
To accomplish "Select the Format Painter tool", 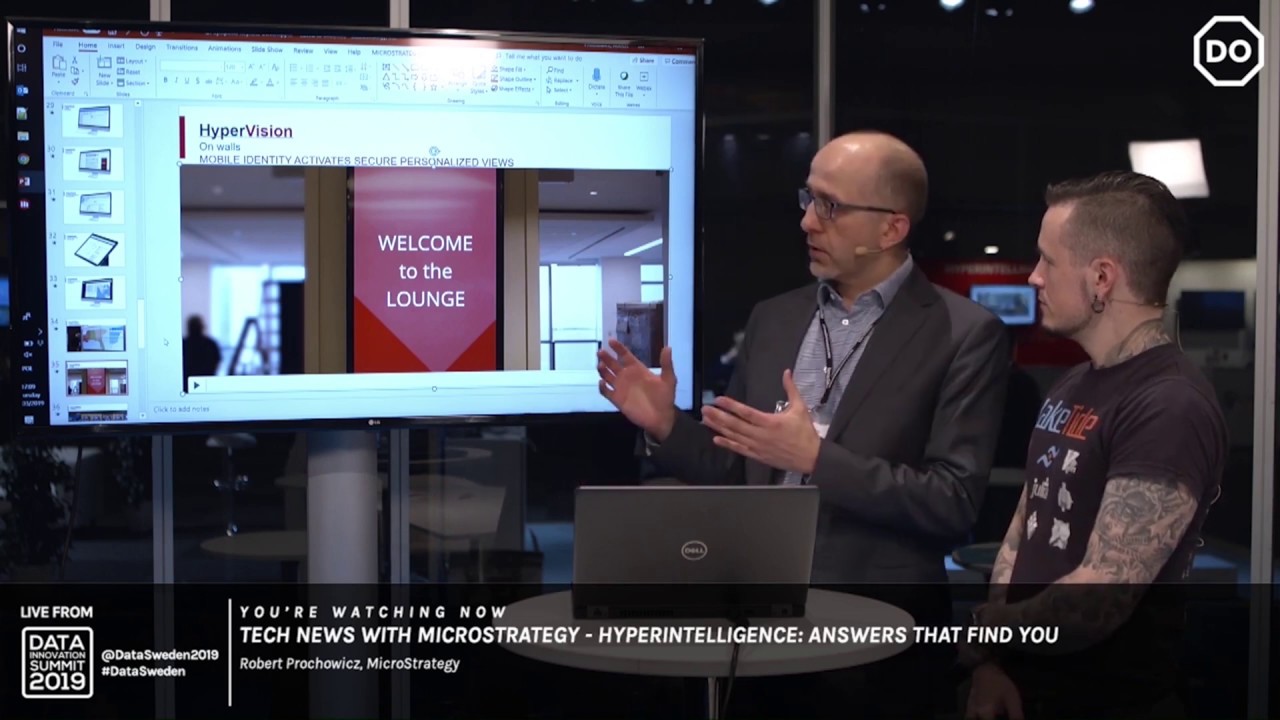I will click(76, 82).
